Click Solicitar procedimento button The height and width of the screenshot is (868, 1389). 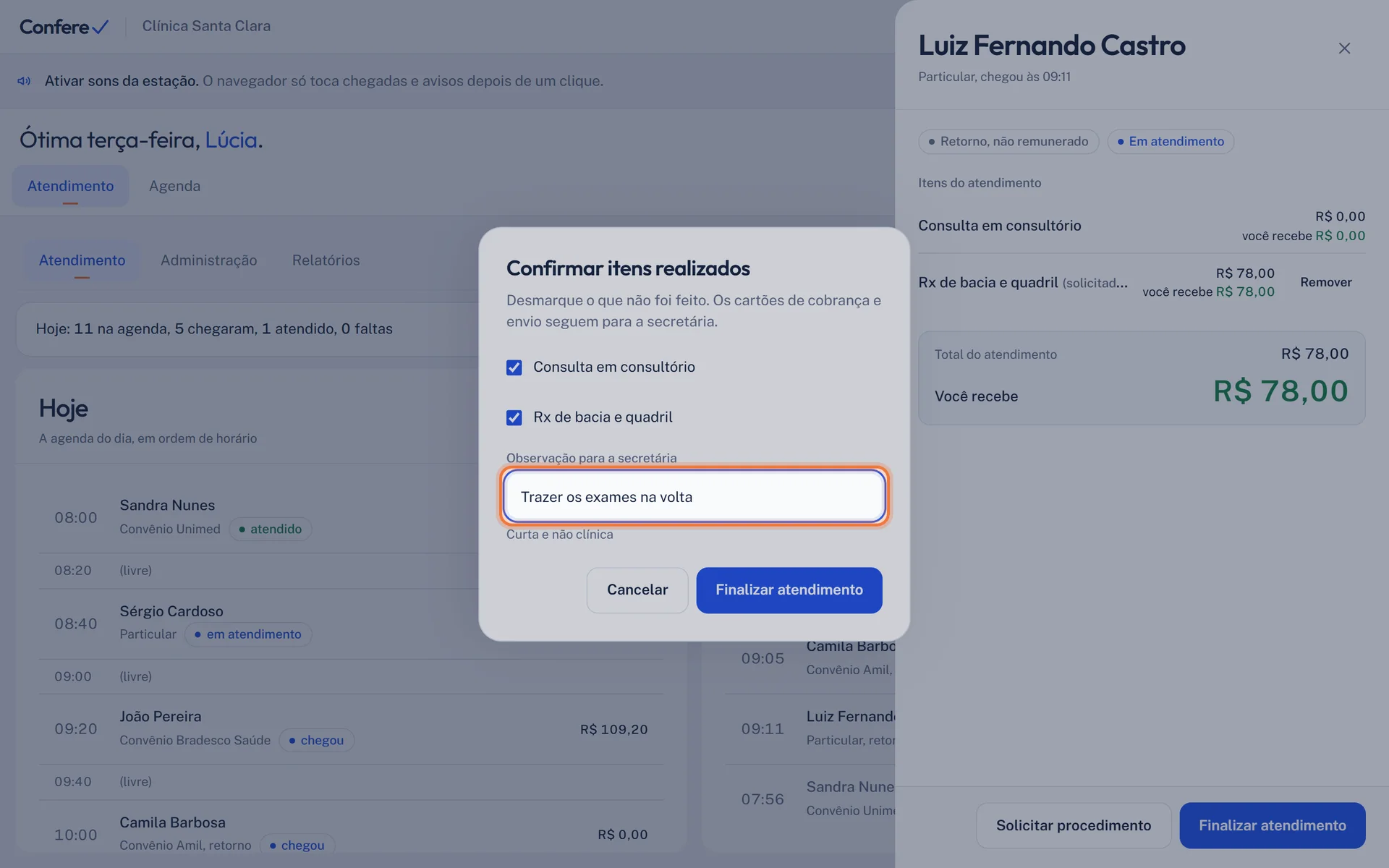[1073, 825]
